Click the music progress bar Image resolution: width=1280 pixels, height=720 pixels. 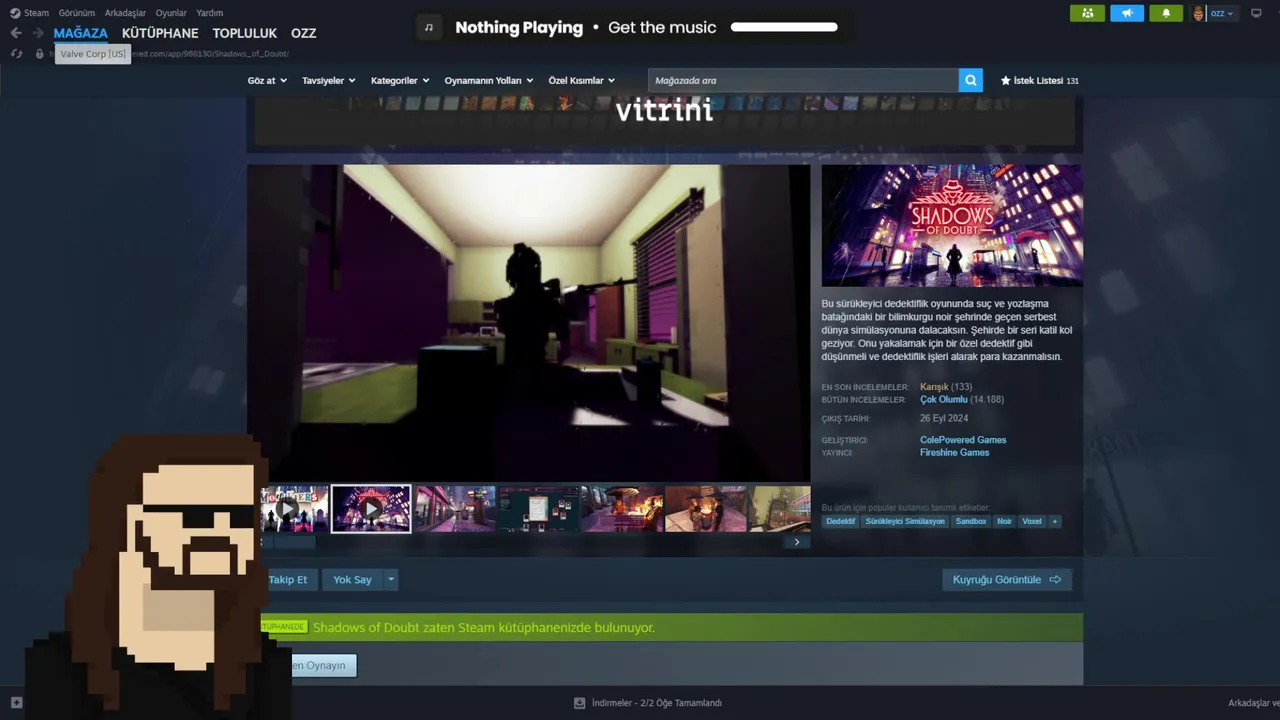click(x=784, y=27)
